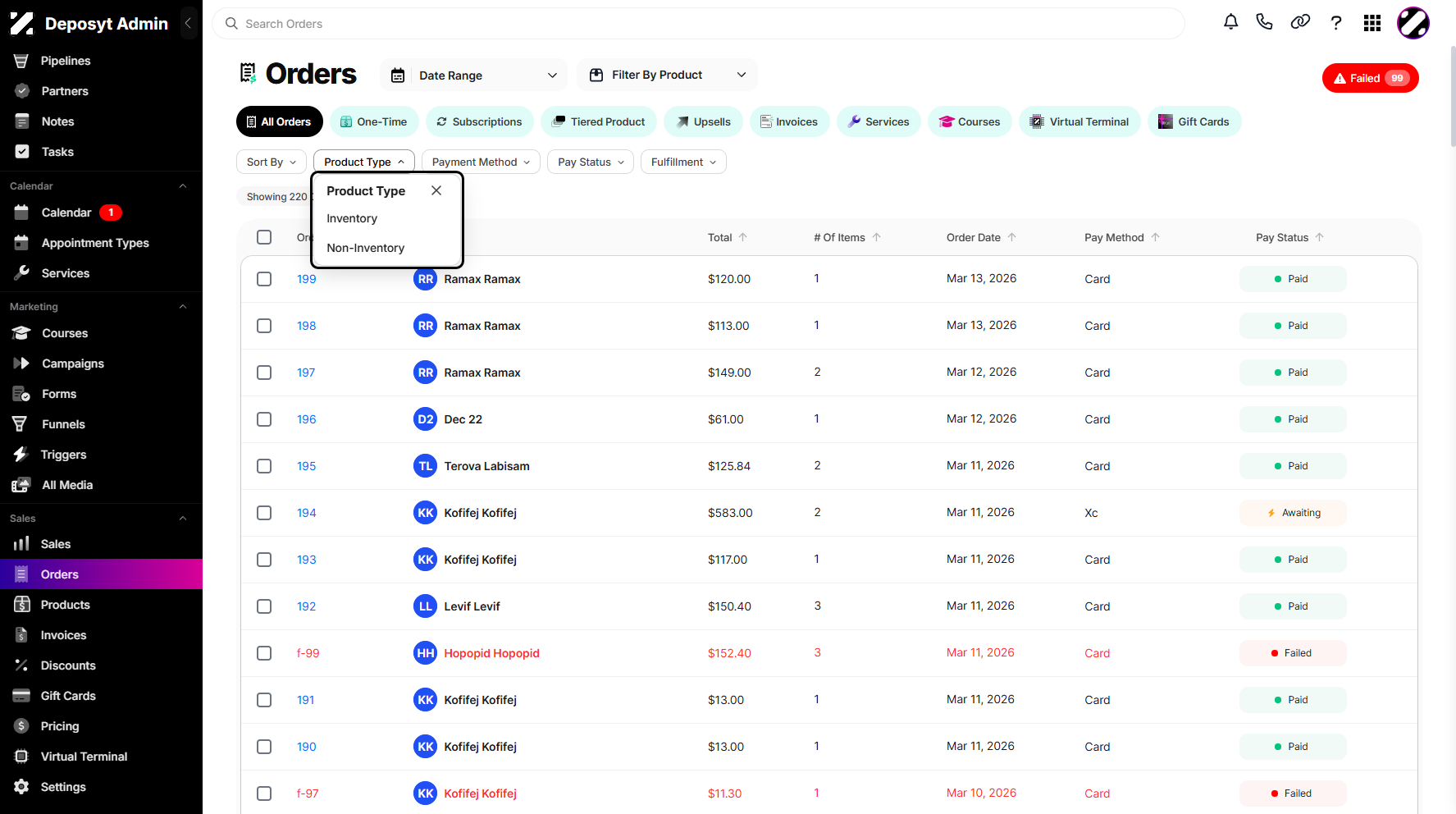The image size is (1456, 814).
Task: Collapse sidebar with the chevron arrow
Action: 188,23
